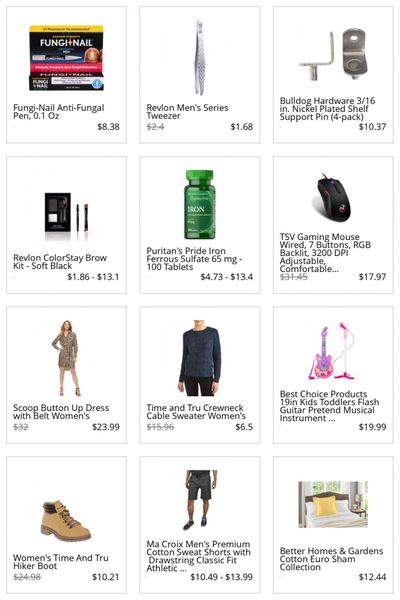
Task: Click the $23.99 price on Scoop dress
Action: coord(106,427)
